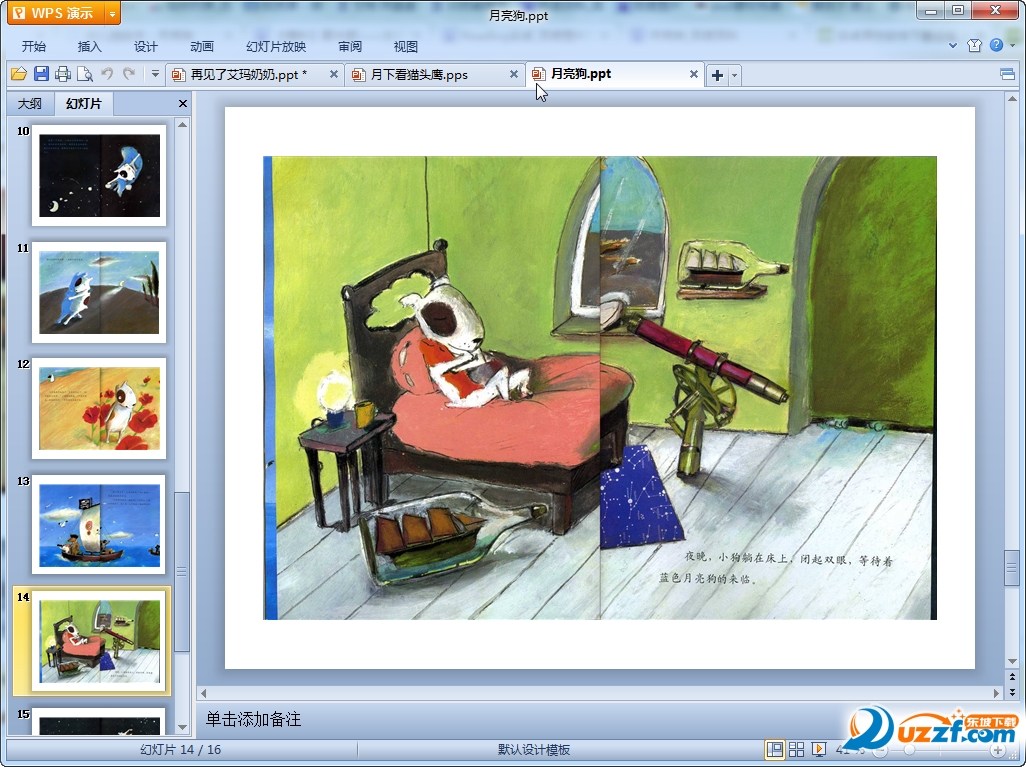This screenshot has width=1026, height=767.
Task: Switch to 再见了艾玛奶奶.ppt document tab
Action: (249, 75)
